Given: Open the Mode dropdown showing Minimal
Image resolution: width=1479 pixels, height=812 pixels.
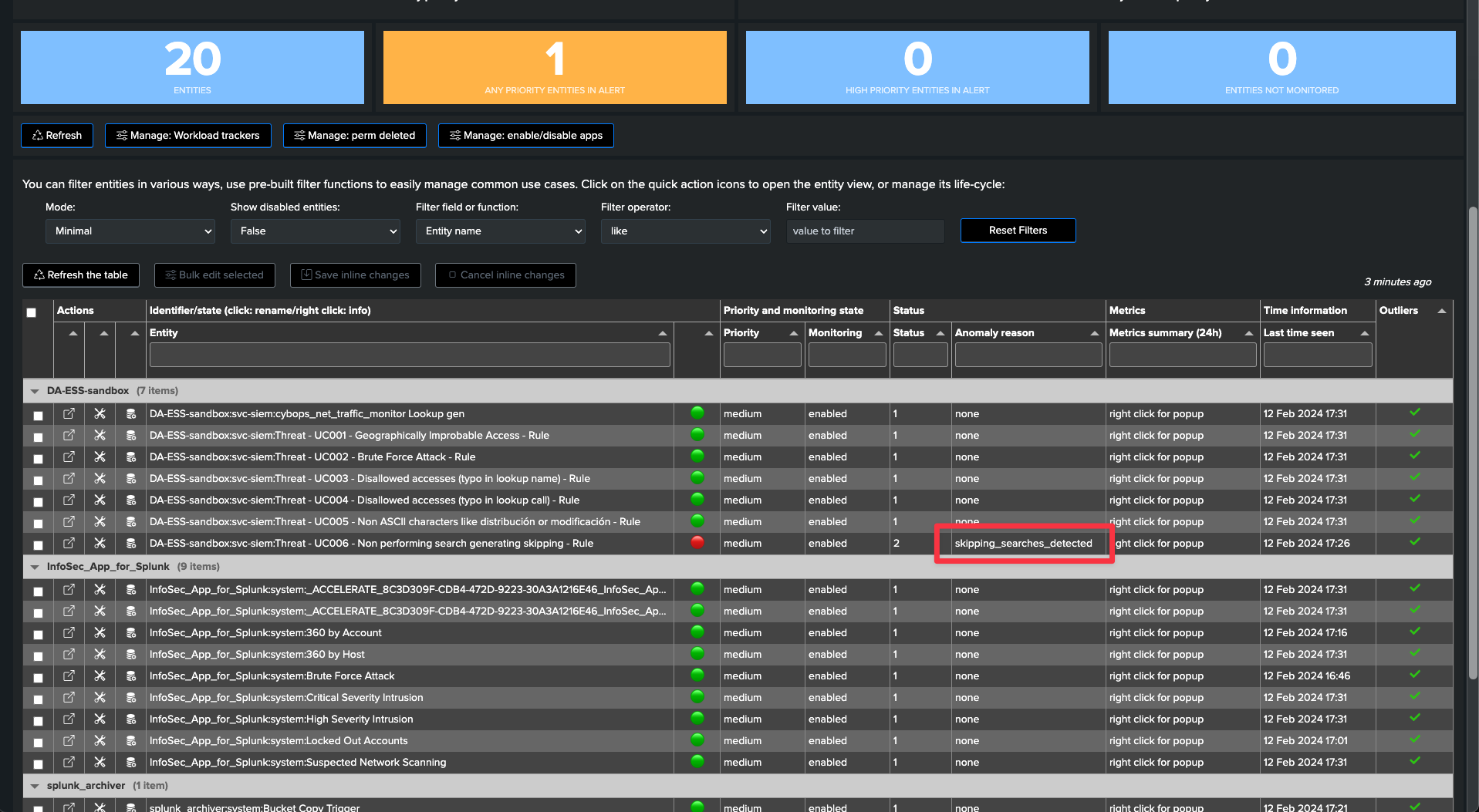Looking at the screenshot, I should pyautogui.click(x=130, y=231).
